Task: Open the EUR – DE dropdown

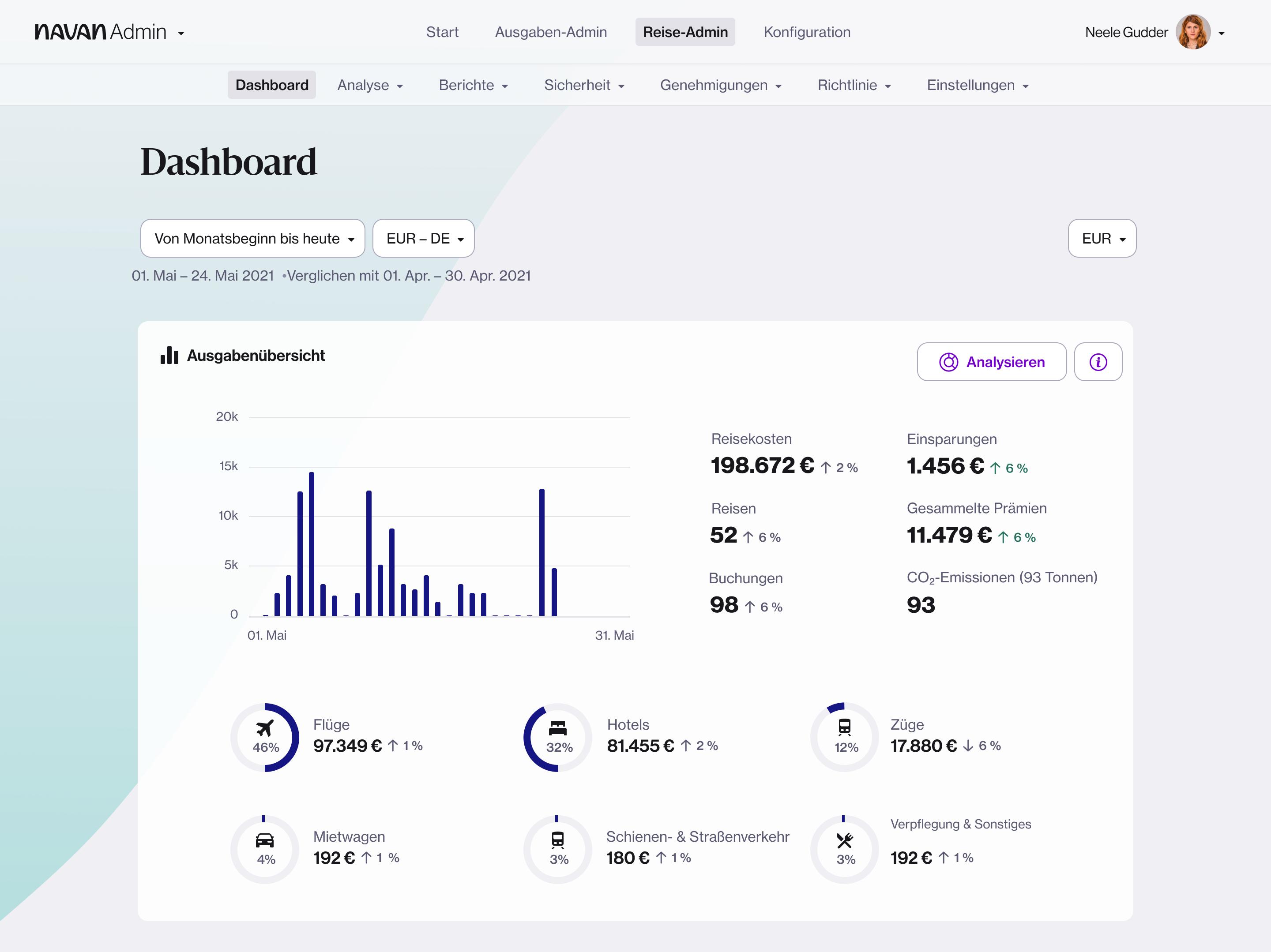Action: click(424, 238)
